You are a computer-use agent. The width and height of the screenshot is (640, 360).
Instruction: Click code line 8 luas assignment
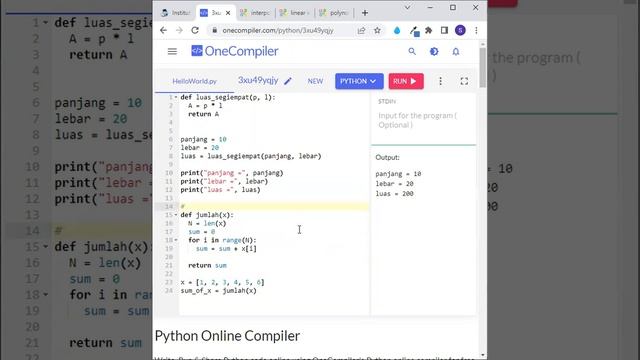pos(251,156)
